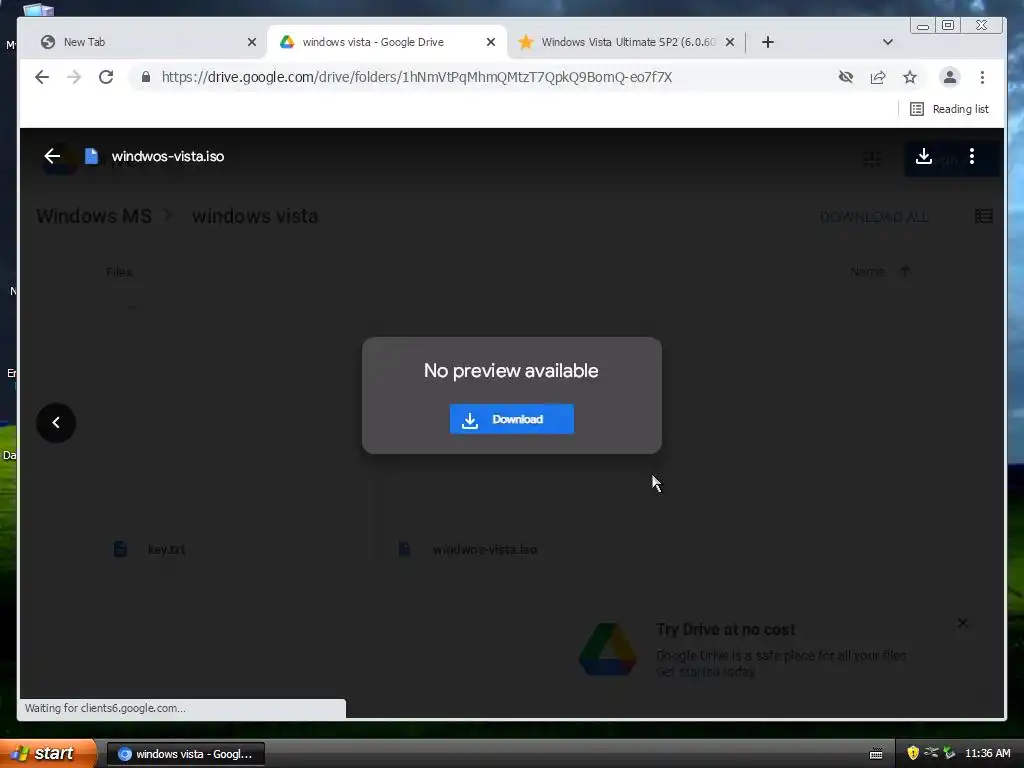This screenshot has height=768, width=1024.
Task: Dismiss the Try Drive at no cost banner
Action: (963, 623)
